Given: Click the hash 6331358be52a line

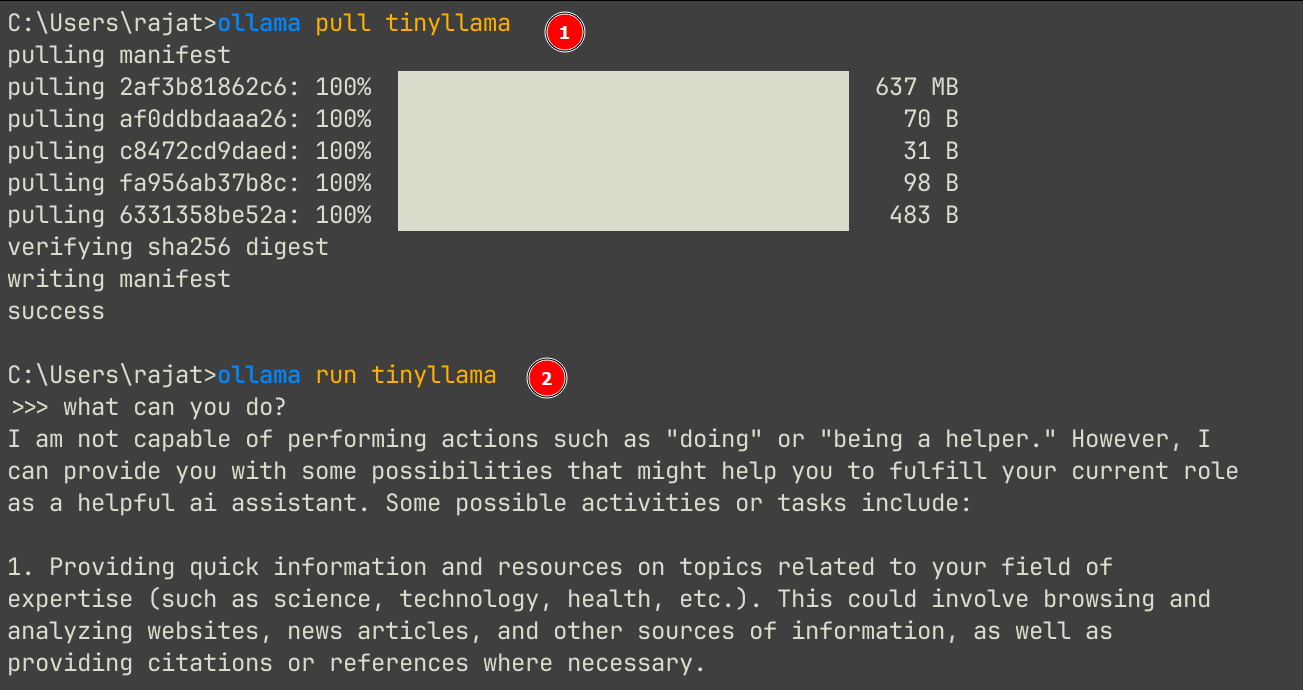Looking at the screenshot, I should 189,215.
